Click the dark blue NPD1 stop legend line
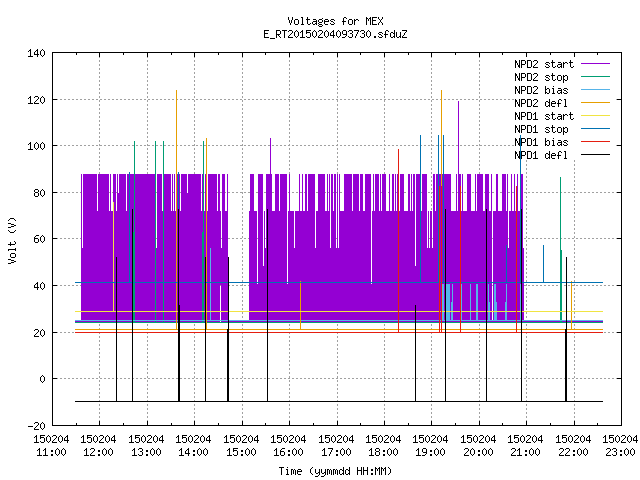This screenshot has height=480, width=640. [x=595, y=129]
